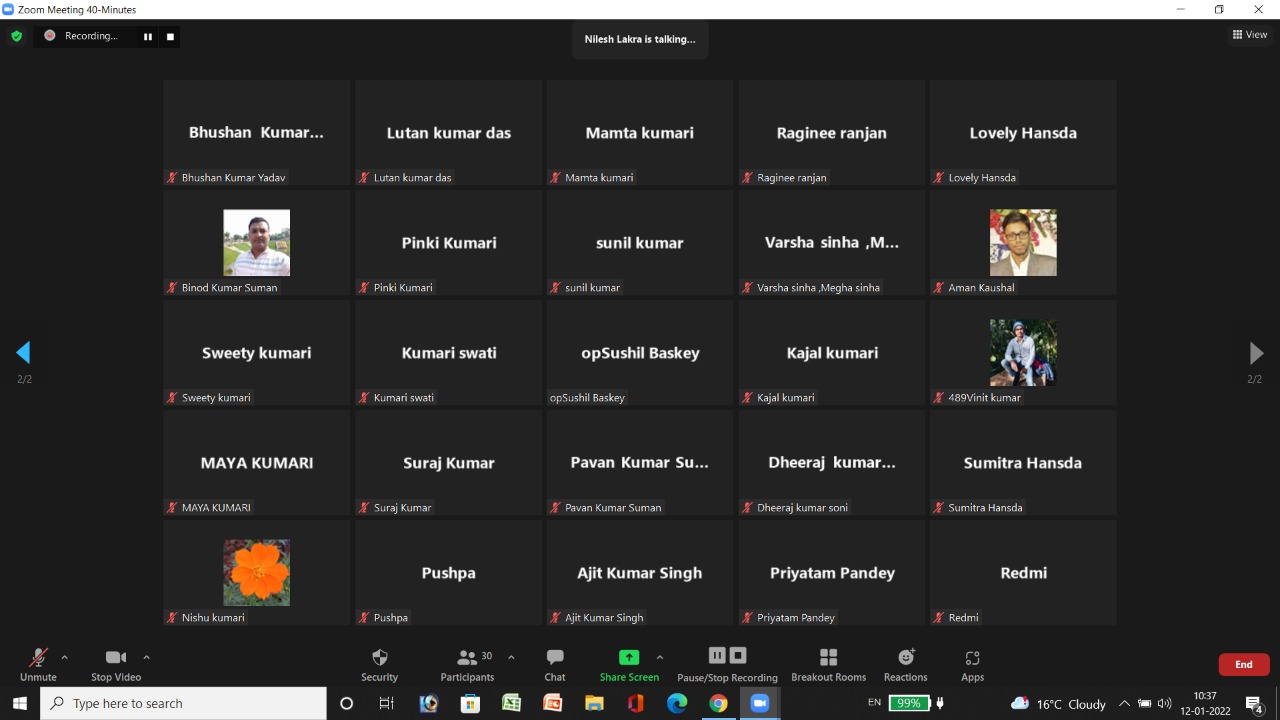
Task: Open Zoom Apps
Action: 972,665
